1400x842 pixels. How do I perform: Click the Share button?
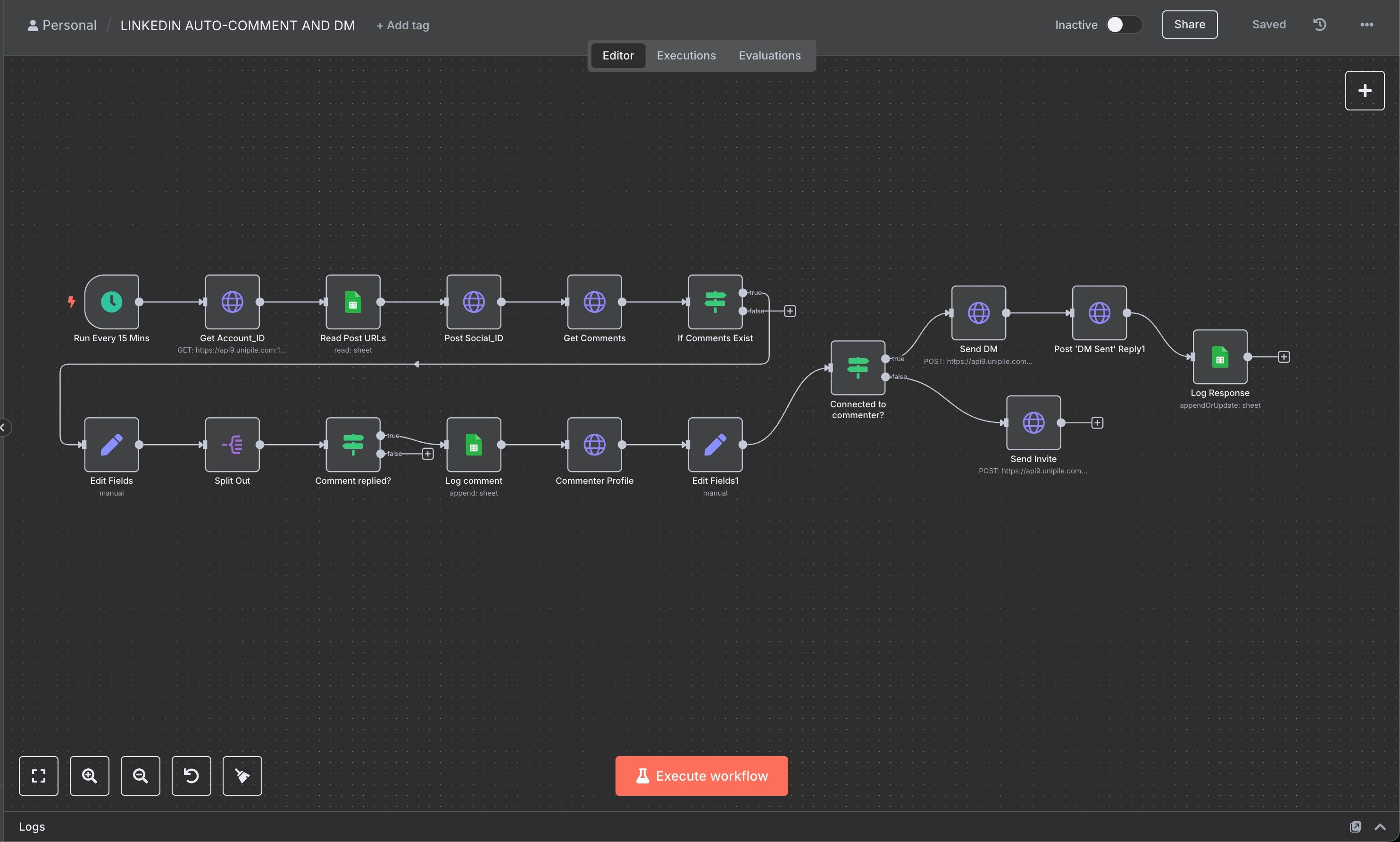(1189, 25)
